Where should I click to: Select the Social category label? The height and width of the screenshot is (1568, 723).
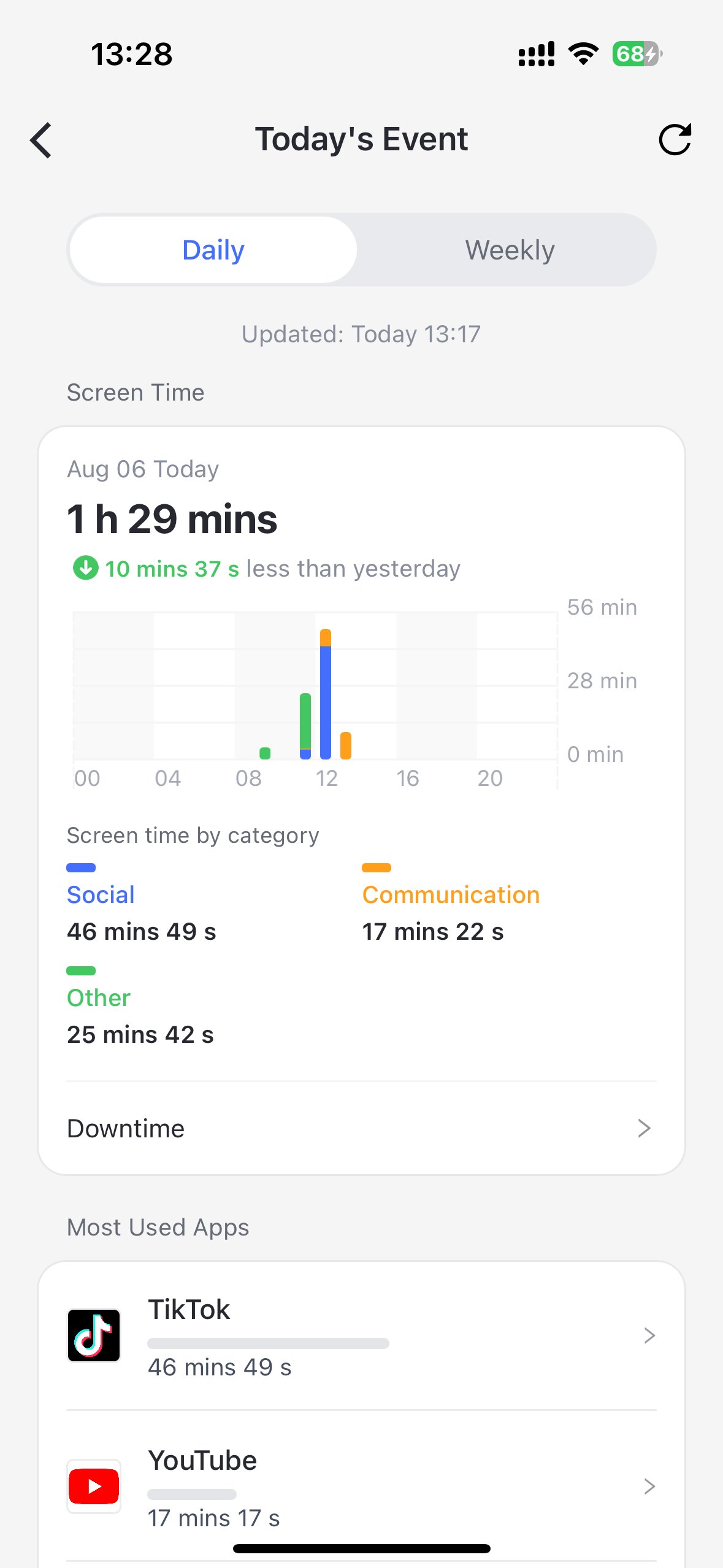coord(101,895)
